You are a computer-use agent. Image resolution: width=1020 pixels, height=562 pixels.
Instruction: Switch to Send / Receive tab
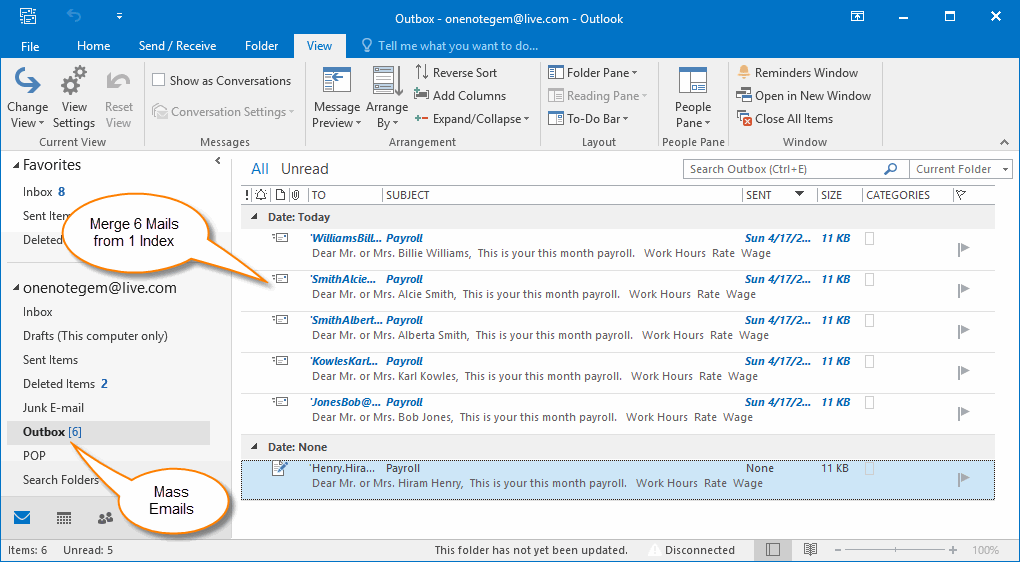[x=177, y=46]
